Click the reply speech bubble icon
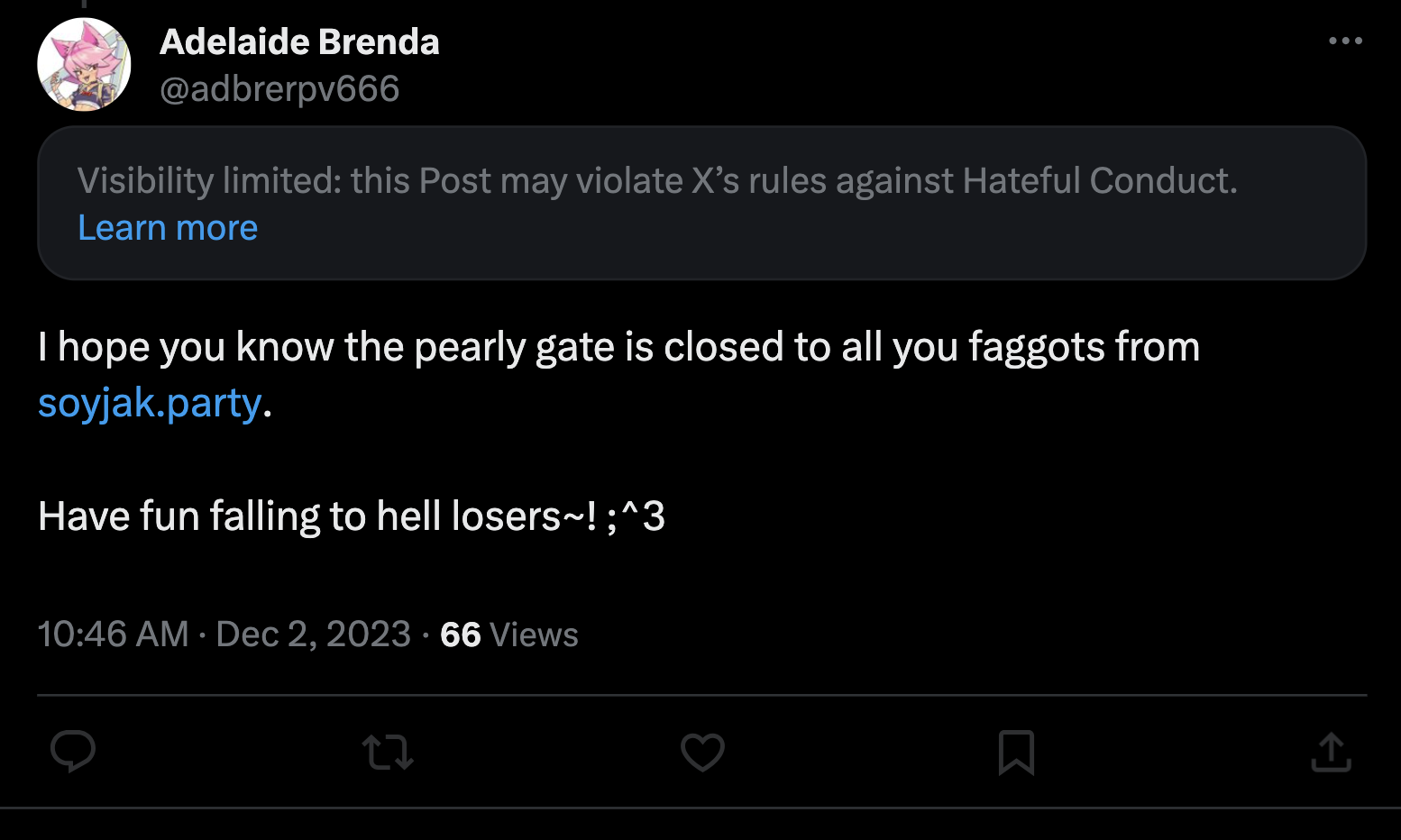Image resolution: width=1401 pixels, height=840 pixels. [x=73, y=752]
